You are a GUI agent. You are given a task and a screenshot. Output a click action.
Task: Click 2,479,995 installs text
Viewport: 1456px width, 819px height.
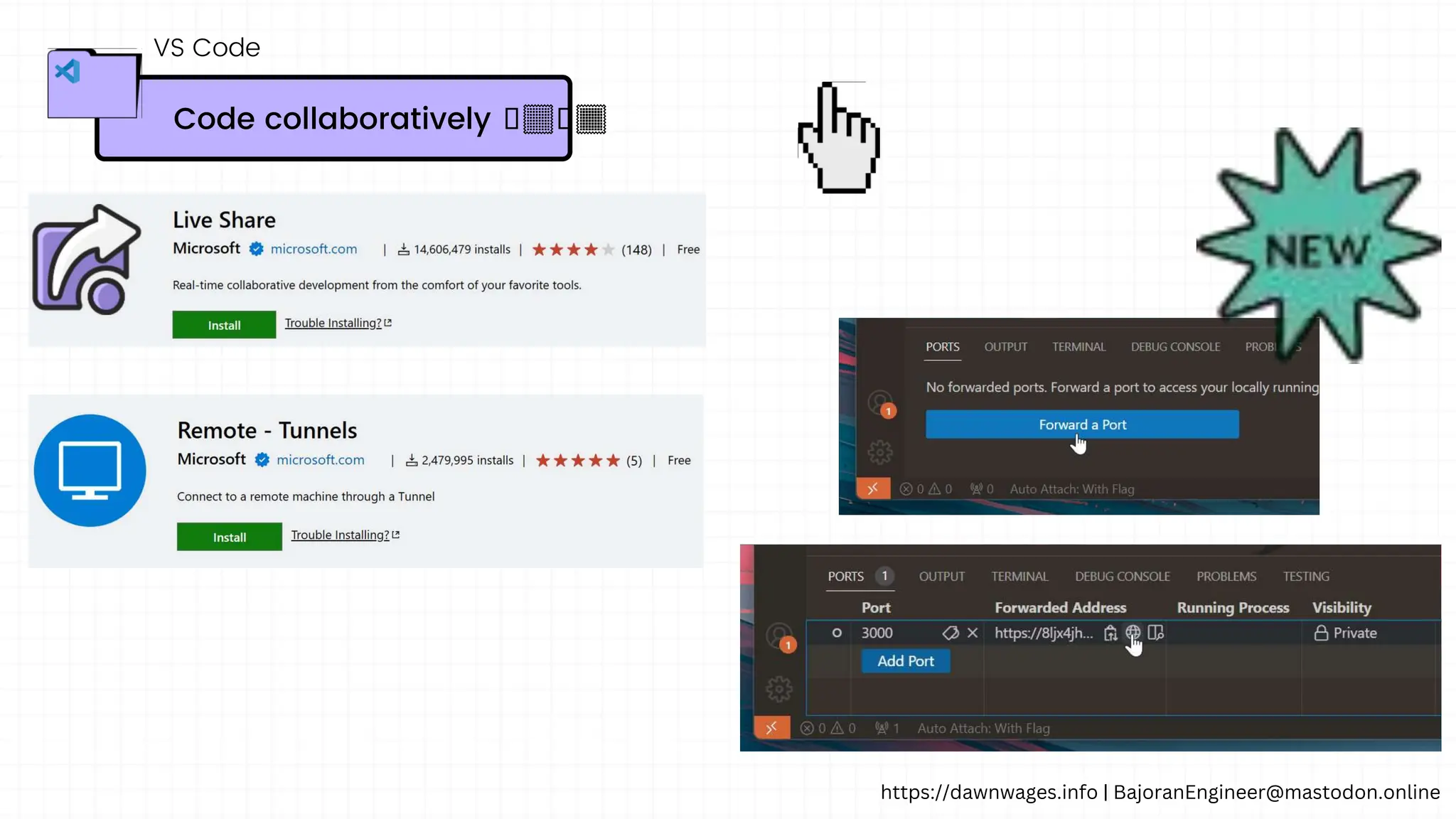(x=467, y=461)
